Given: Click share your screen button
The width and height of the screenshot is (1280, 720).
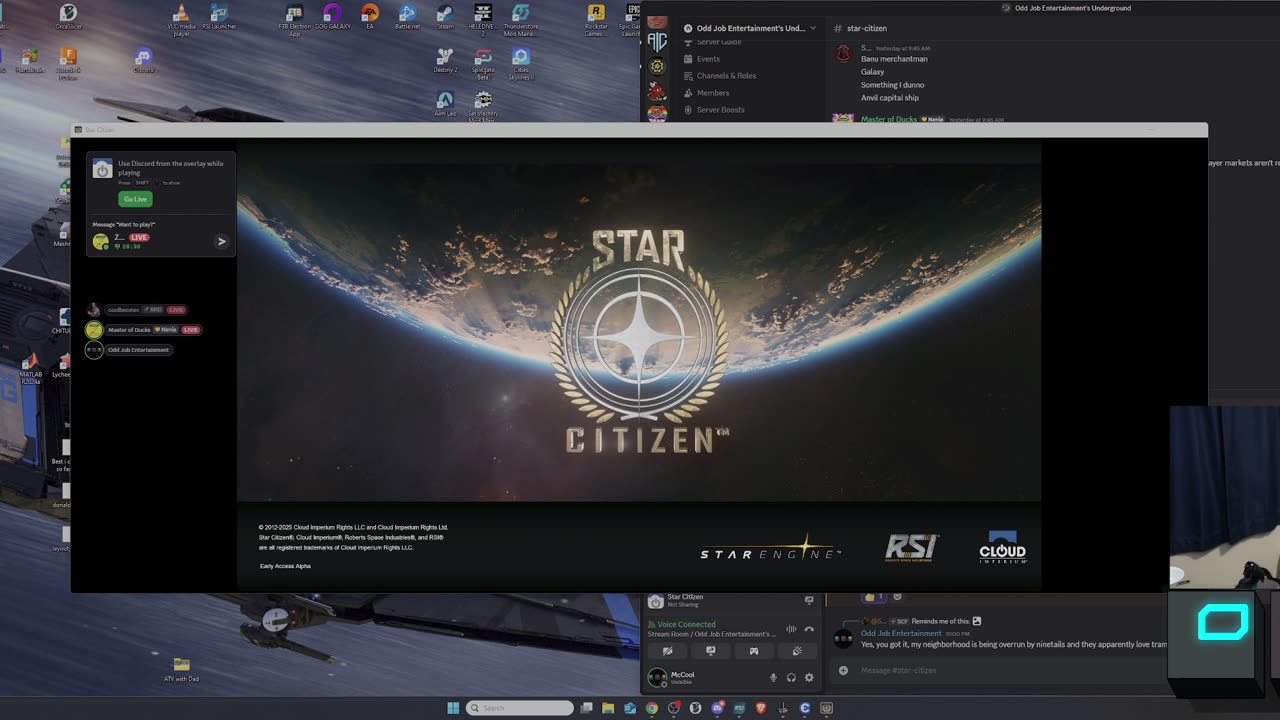Looking at the screenshot, I should (x=711, y=651).
